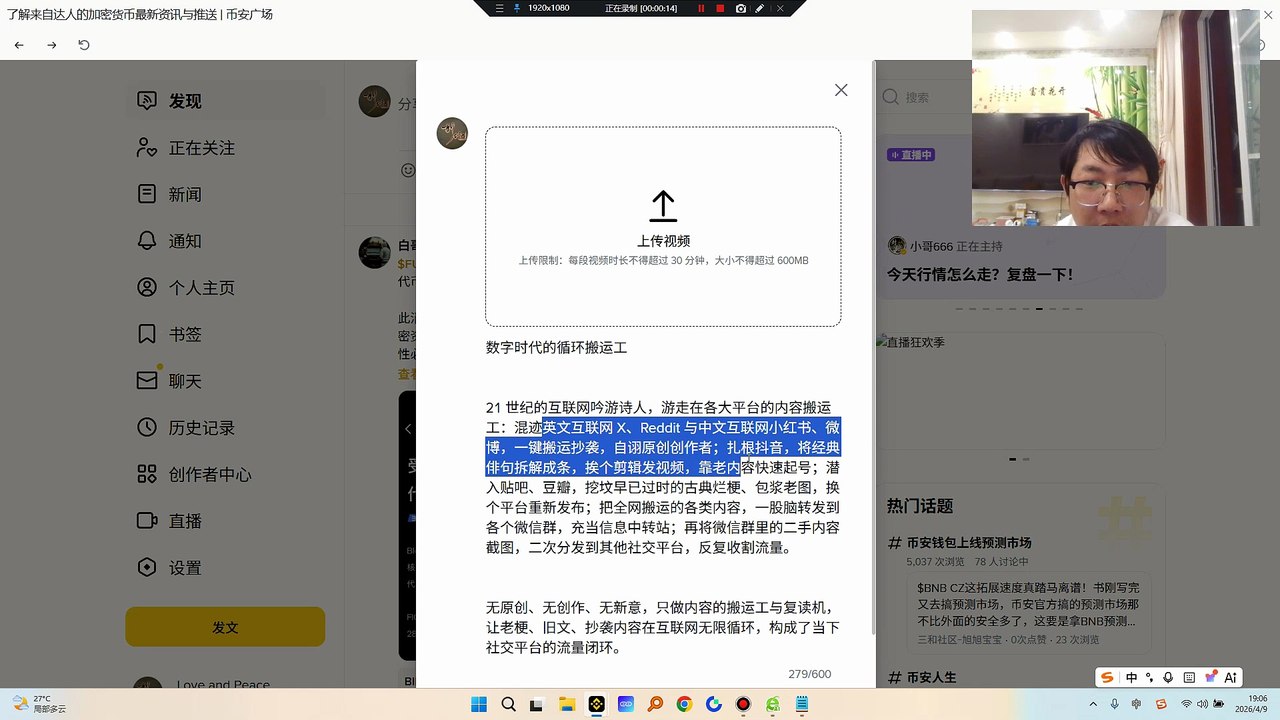Open the 发现 page in sidebar

pos(225,101)
